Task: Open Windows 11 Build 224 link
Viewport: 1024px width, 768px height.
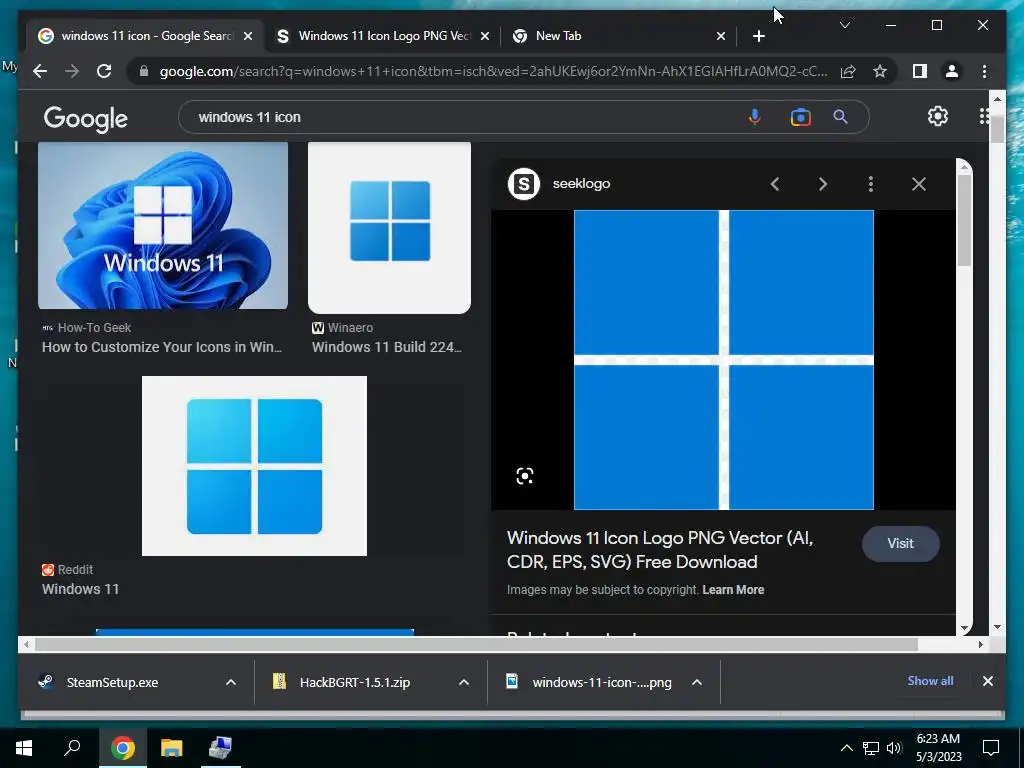Action: click(387, 347)
